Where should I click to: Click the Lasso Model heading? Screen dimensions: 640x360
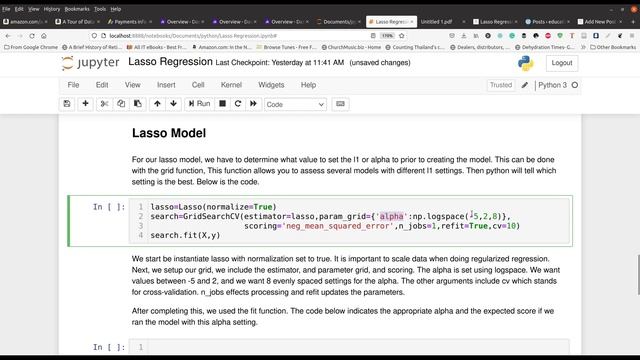coord(169,133)
